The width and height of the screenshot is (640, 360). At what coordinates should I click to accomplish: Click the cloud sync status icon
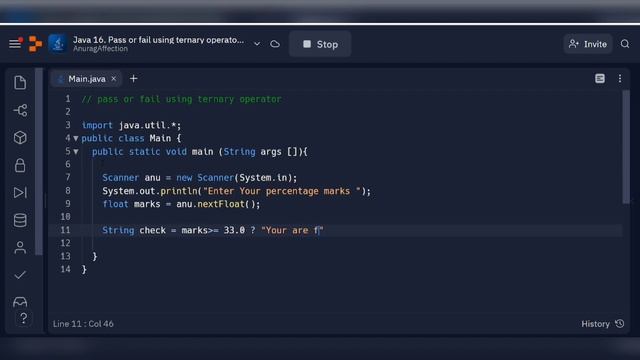tap(275, 44)
